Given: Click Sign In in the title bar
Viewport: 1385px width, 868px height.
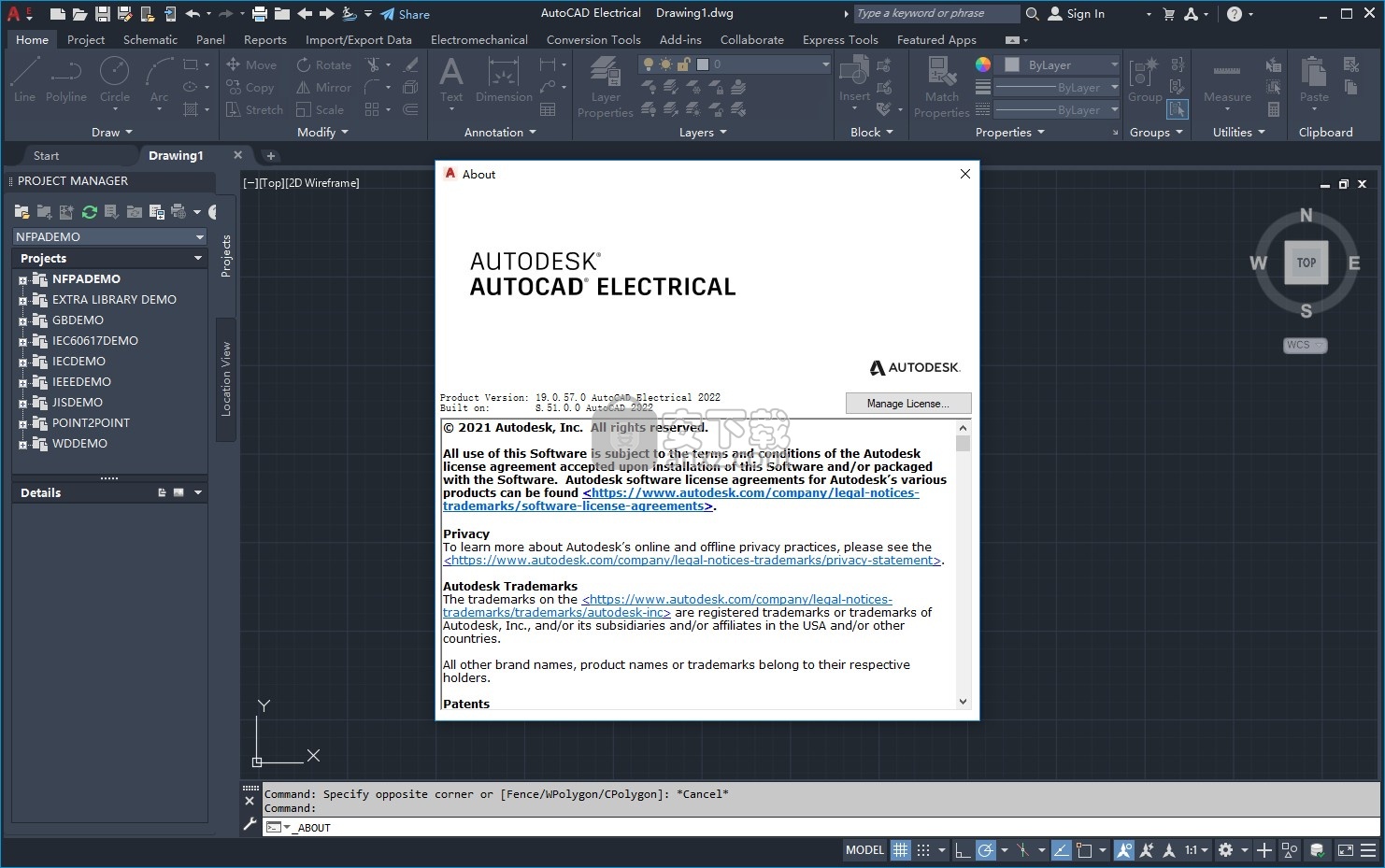Looking at the screenshot, I should (x=1076, y=14).
